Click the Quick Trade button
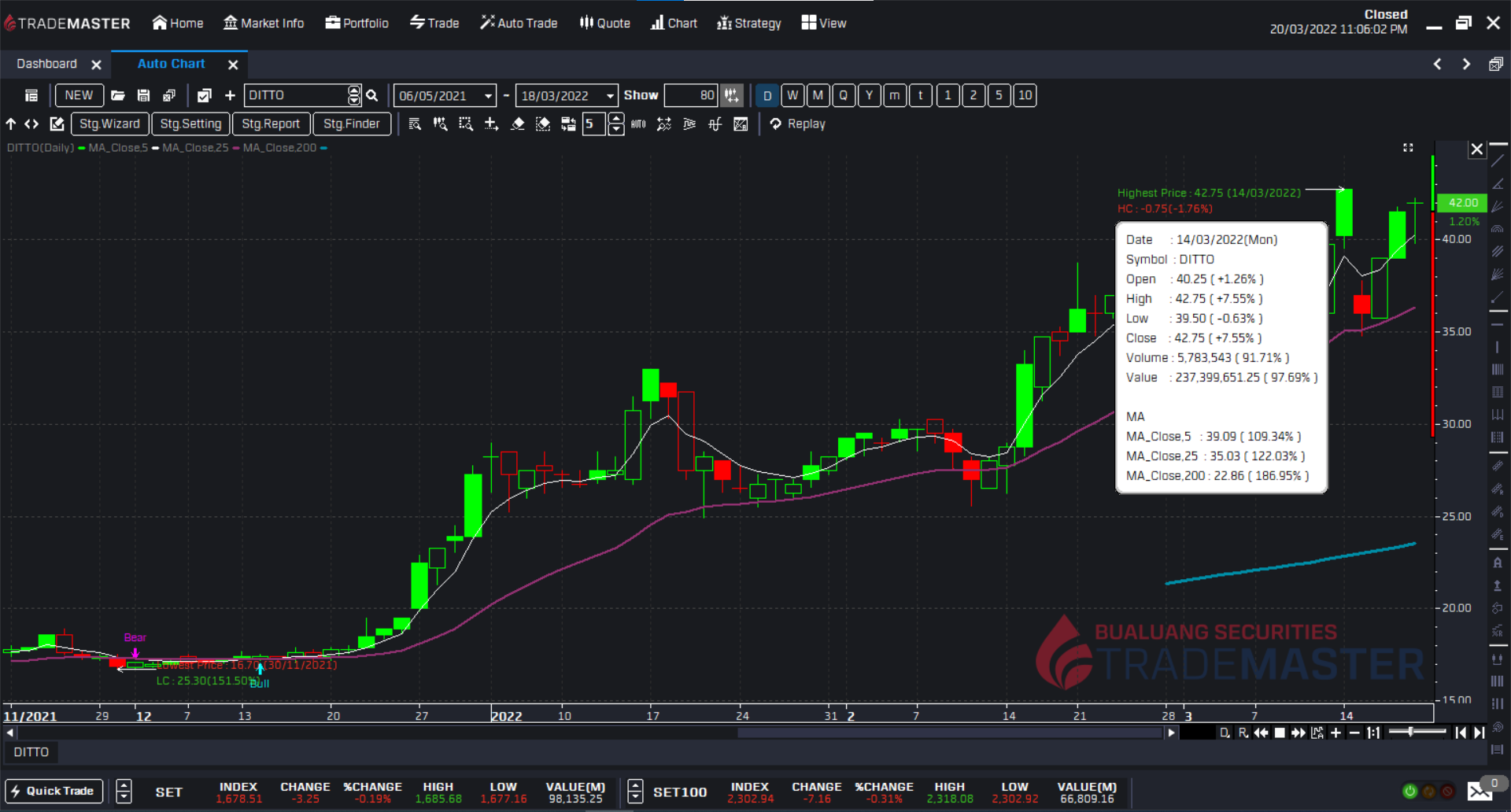1511x812 pixels. [x=54, y=792]
